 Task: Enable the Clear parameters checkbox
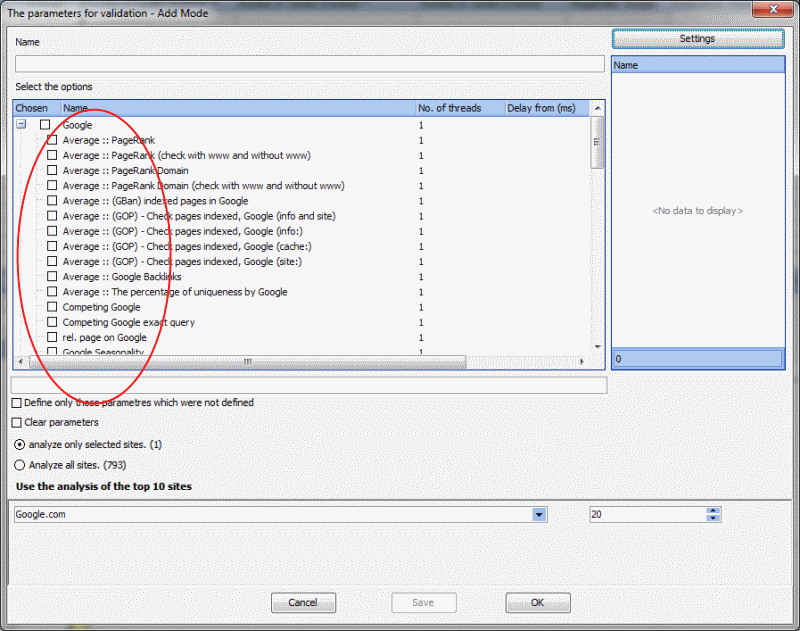16,422
